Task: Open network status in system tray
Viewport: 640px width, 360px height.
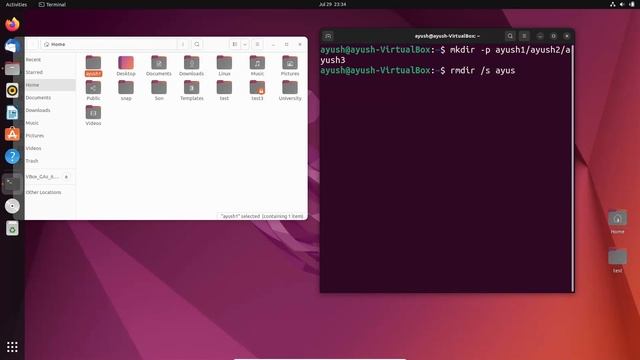Action: coord(613,4)
